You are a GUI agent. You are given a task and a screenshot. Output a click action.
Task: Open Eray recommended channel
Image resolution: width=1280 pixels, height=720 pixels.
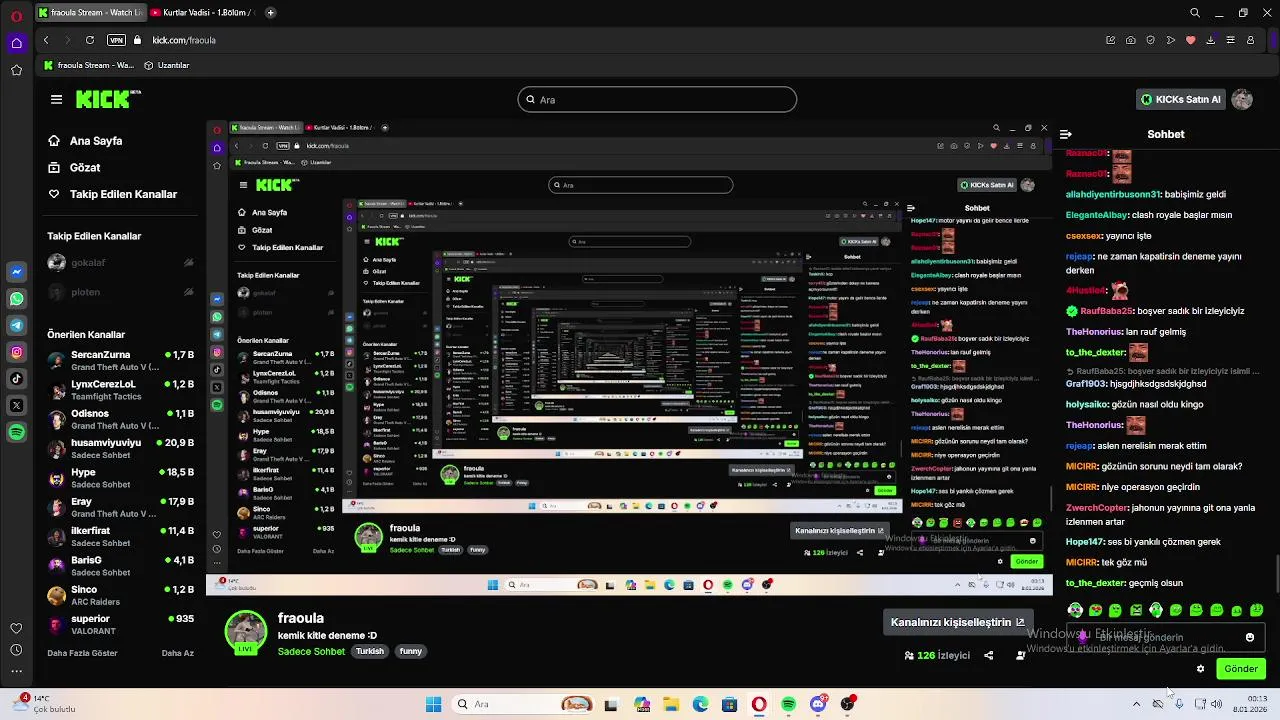pyautogui.click(x=120, y=507)
